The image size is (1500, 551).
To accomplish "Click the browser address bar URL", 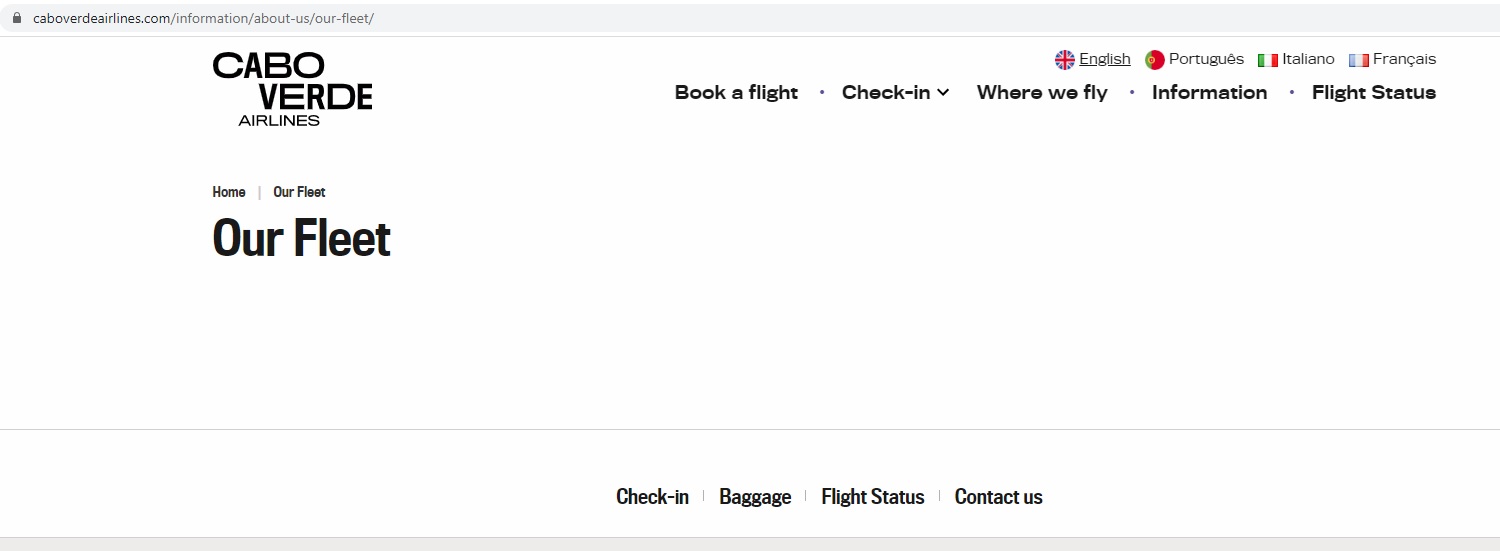I will click(x=203, y=18).
